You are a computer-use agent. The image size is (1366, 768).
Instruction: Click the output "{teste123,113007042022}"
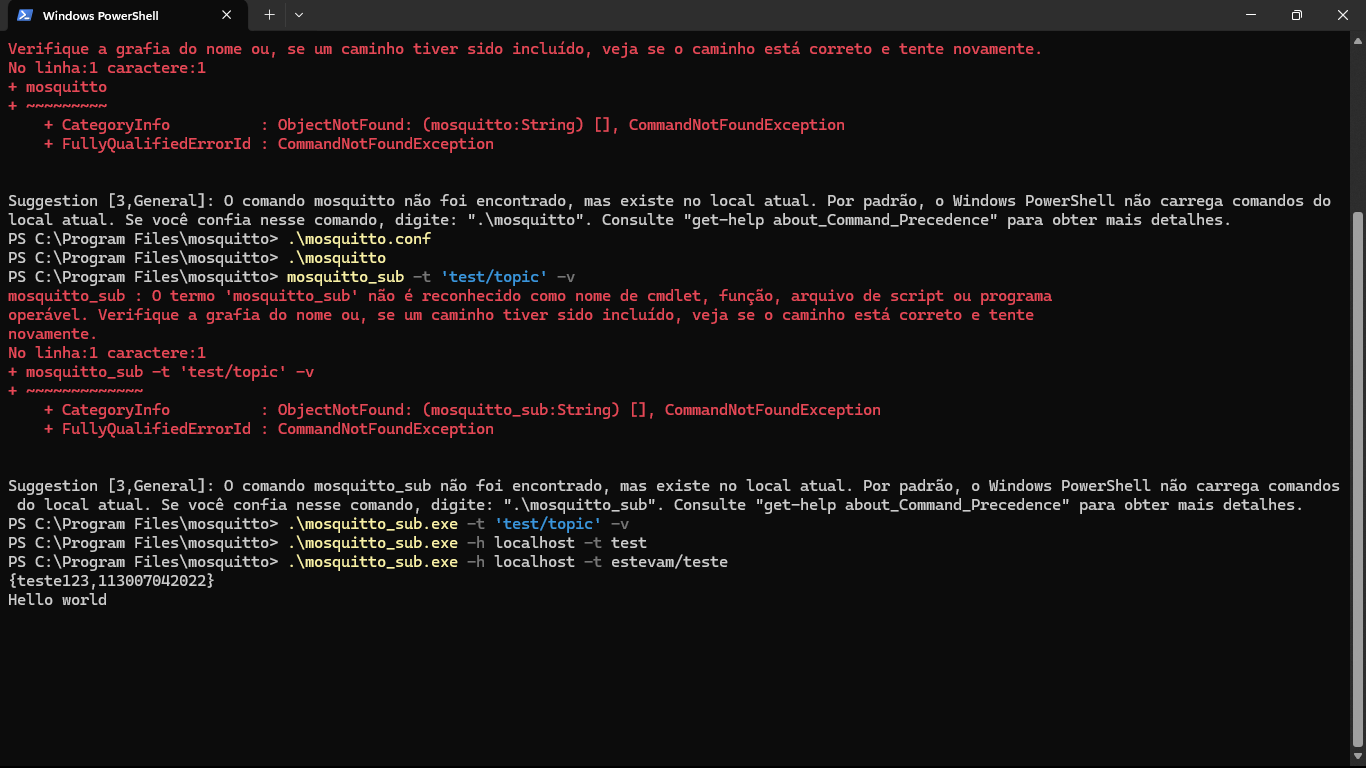coord(111,581)
